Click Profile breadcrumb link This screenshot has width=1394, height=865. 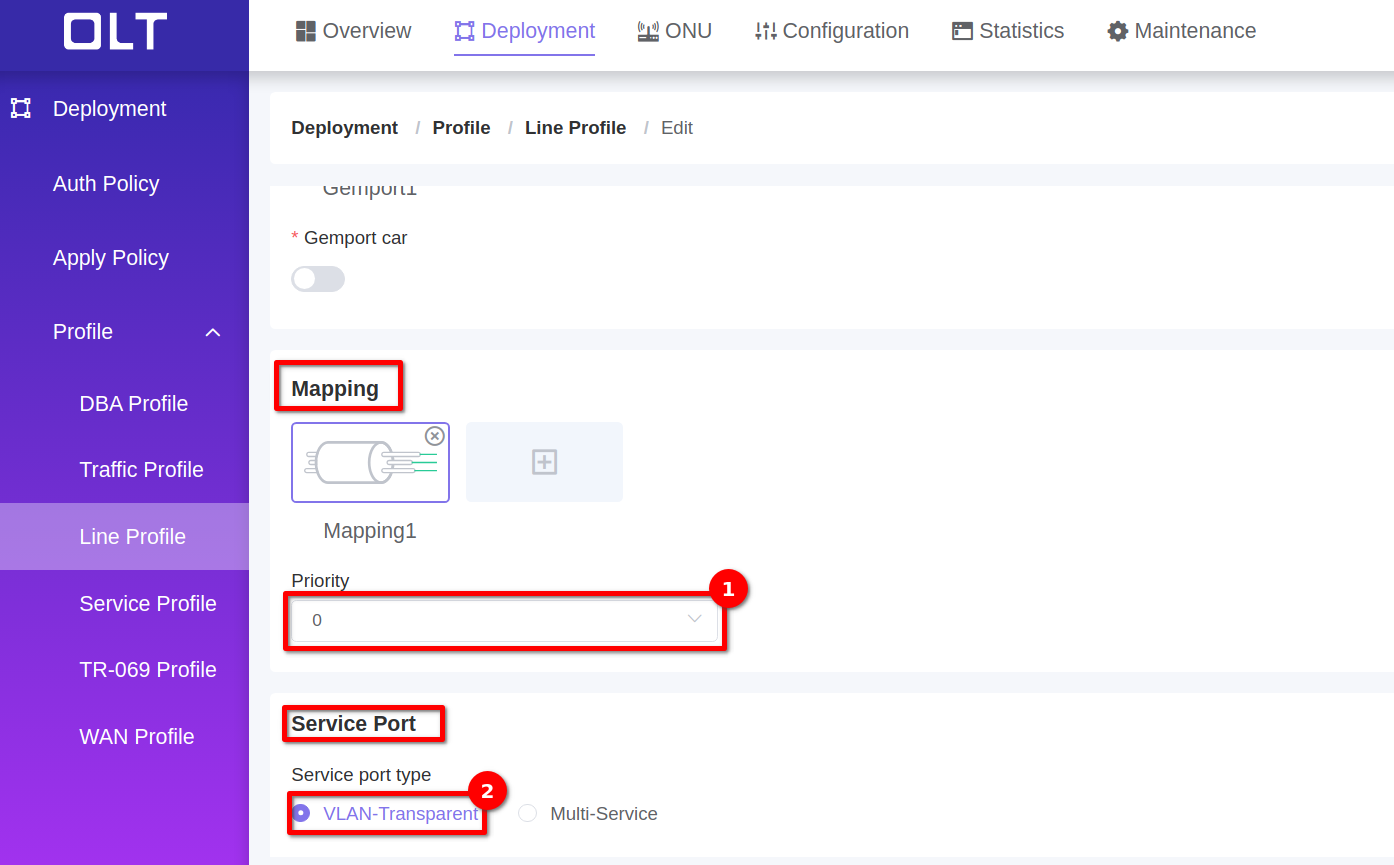461,128
